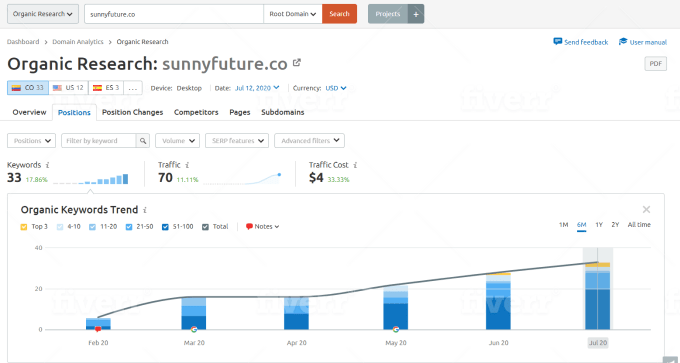
Task: Open the Positions filter dropdown
Action: [32, 141]
